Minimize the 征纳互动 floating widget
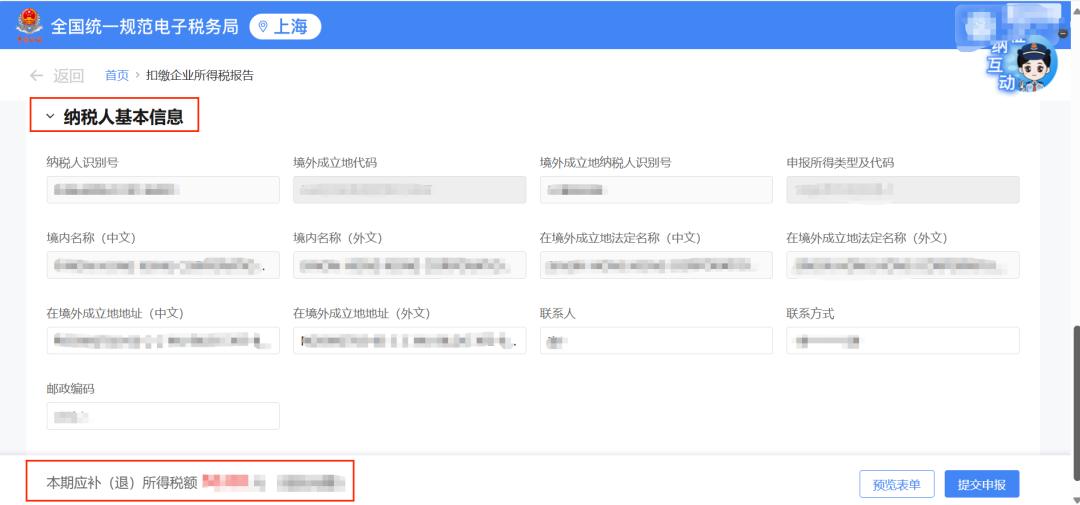Screen dimensions: 1080x505 [1062, 32]
